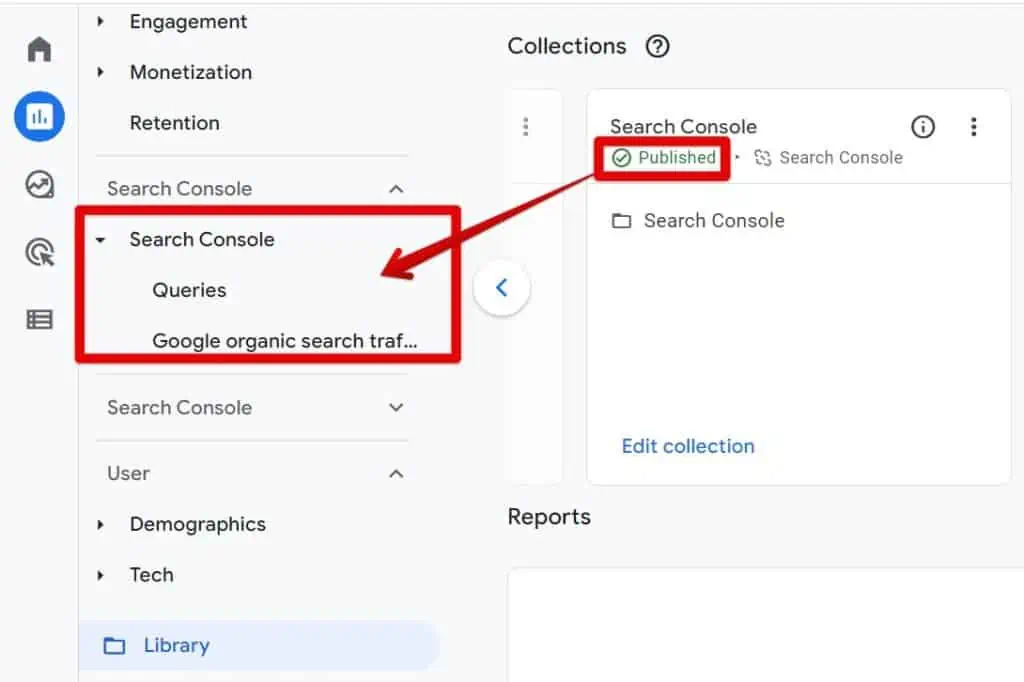
Task: Click the folder icon next to Search Console
Action: (x=622, y=220)
